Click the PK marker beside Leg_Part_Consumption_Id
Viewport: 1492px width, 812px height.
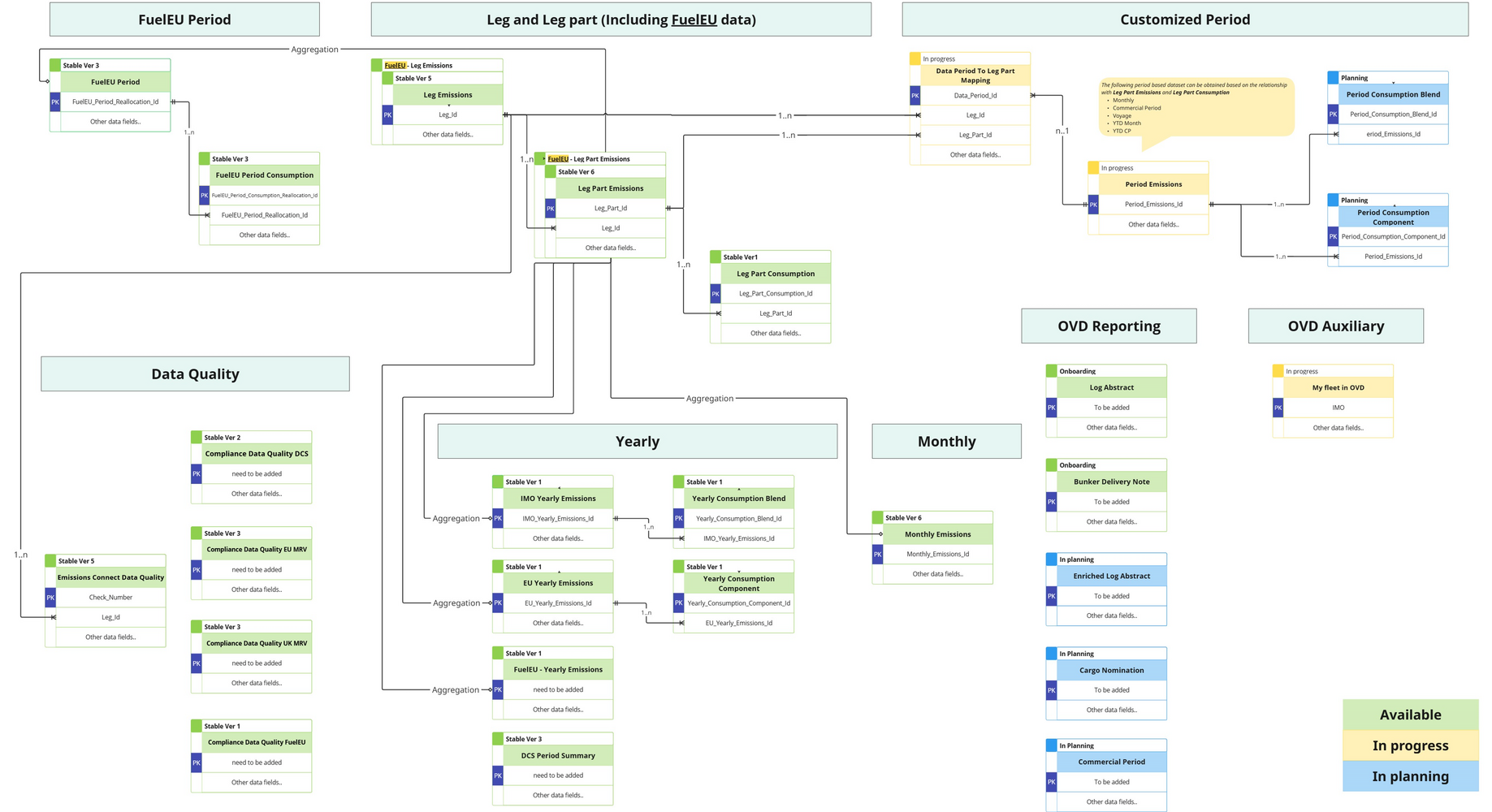[x=716, y=293]
